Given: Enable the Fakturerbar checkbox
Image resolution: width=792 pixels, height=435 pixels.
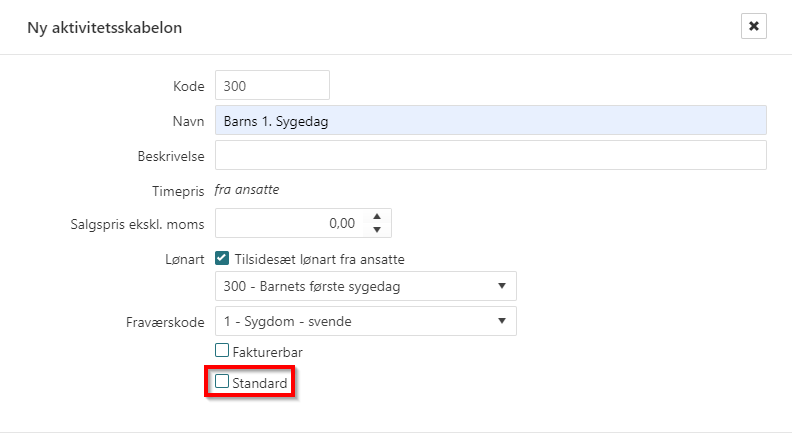Looking at the screenshot, I should coord(222,351).
